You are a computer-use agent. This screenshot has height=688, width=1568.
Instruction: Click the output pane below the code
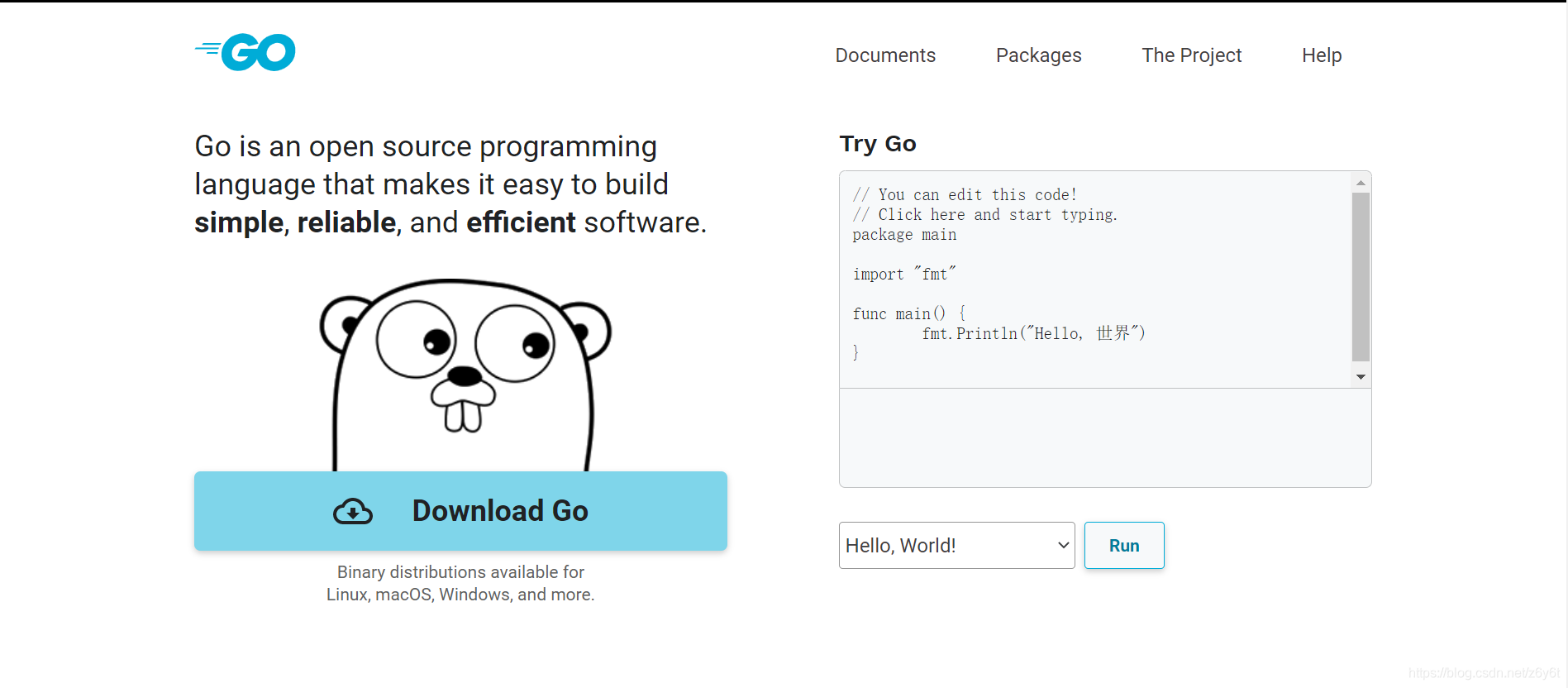1105,437
